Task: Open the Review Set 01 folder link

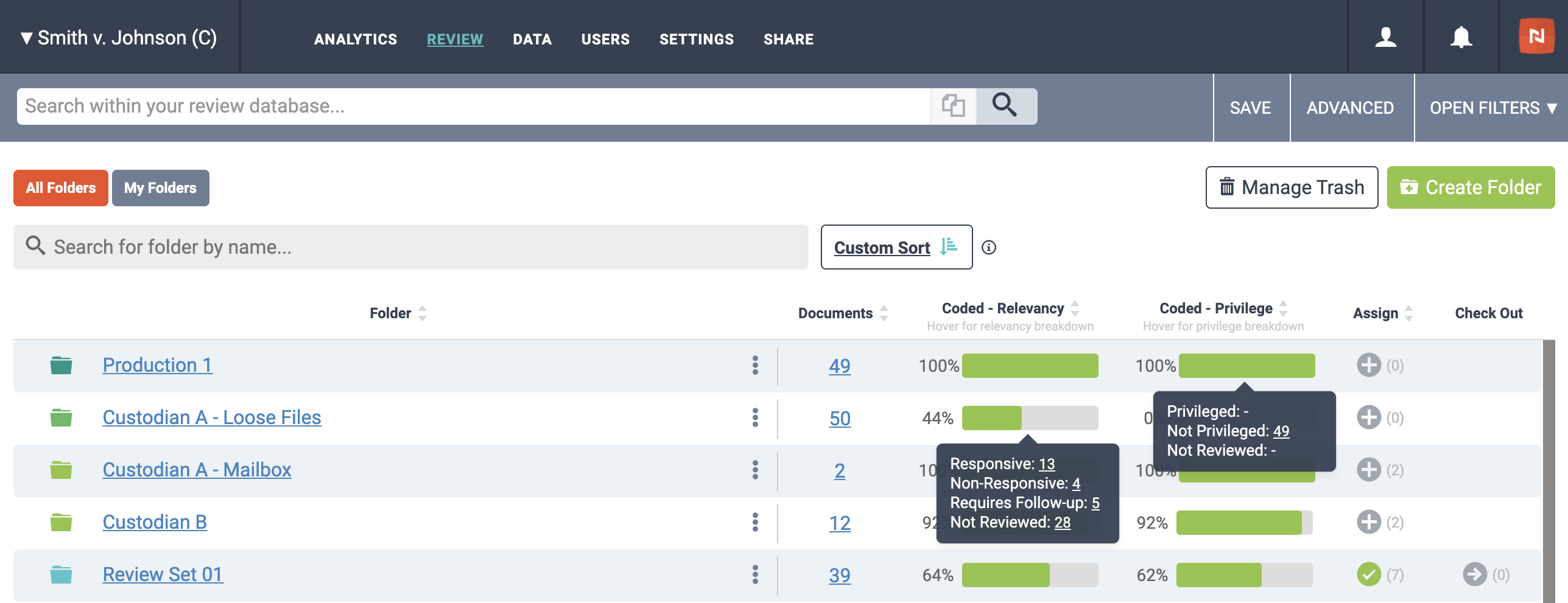Action: (163, 574)
